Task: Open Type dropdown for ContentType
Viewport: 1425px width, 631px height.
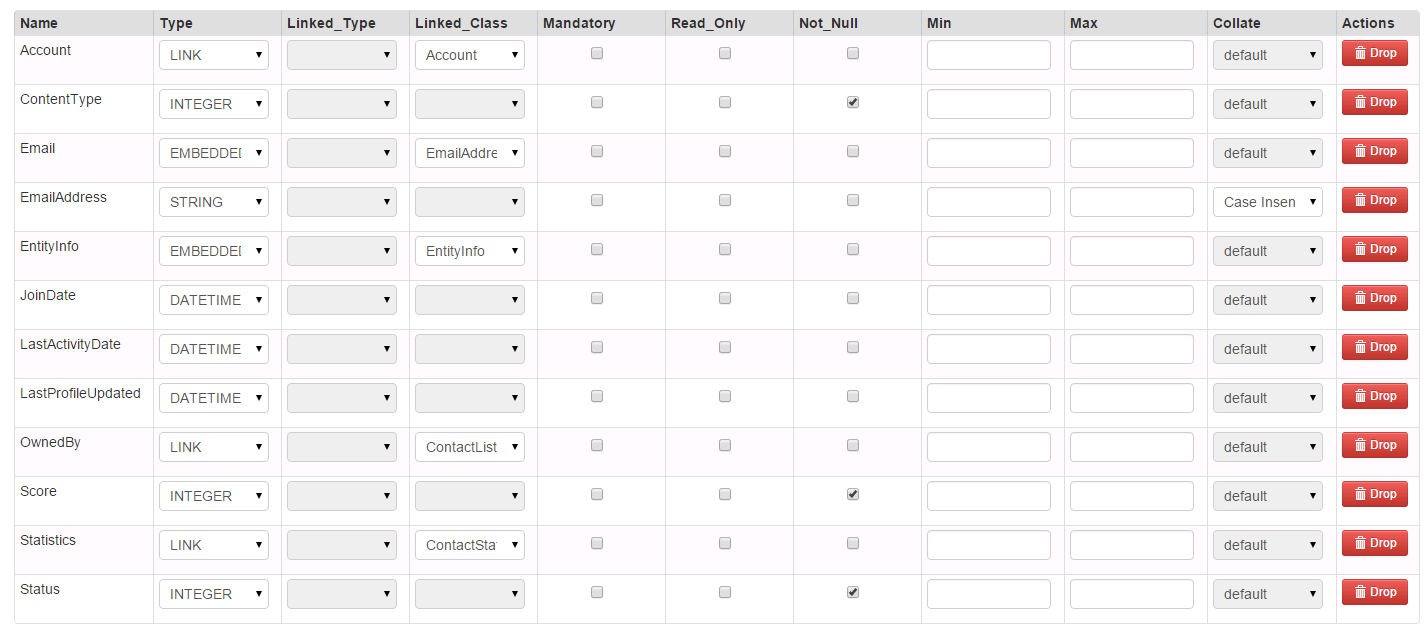Action: (x=214, y=104)
